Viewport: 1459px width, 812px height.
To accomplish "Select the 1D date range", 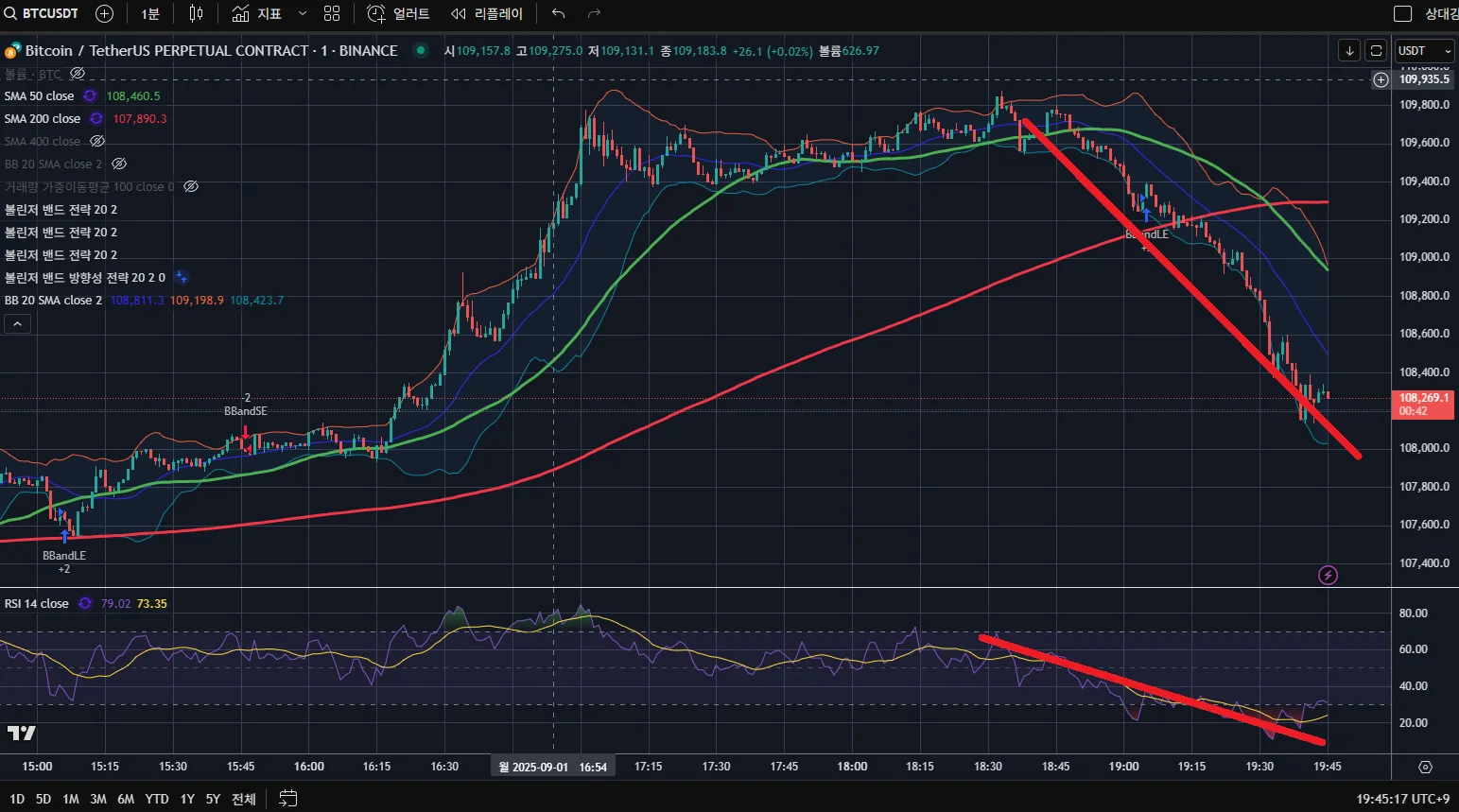I will [x=17, y=799].
